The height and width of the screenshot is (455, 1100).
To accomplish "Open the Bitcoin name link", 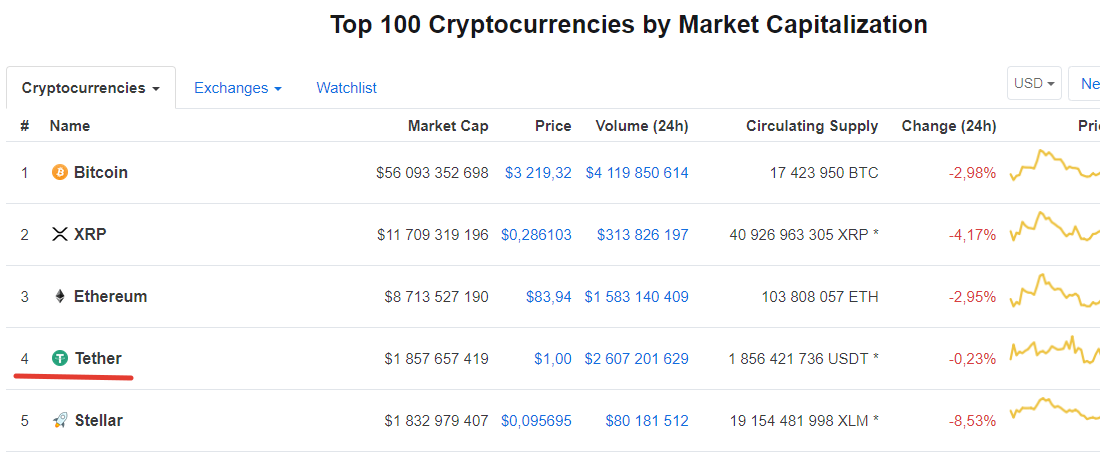I will click(x=101, y=172).
